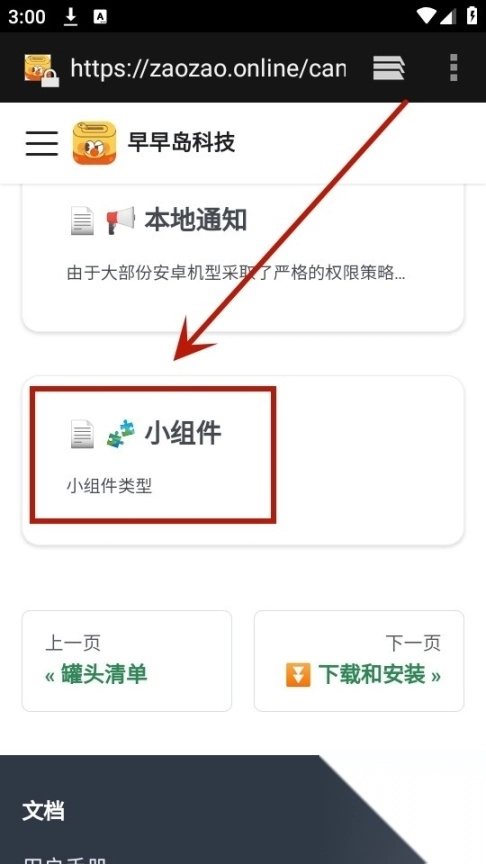This screenshot has width=486, height=864.
Task: Tap 早早岛科技 site title
Action: (x=181, y=143)
